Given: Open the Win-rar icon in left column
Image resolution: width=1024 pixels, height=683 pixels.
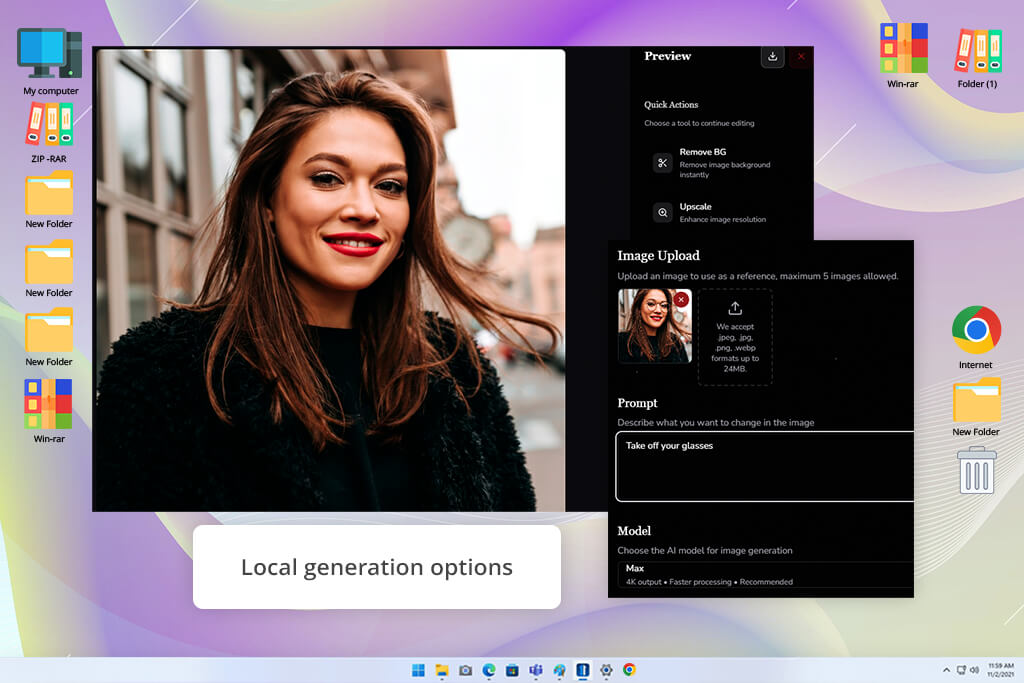Looking at the screenshot, I should 49,411.
